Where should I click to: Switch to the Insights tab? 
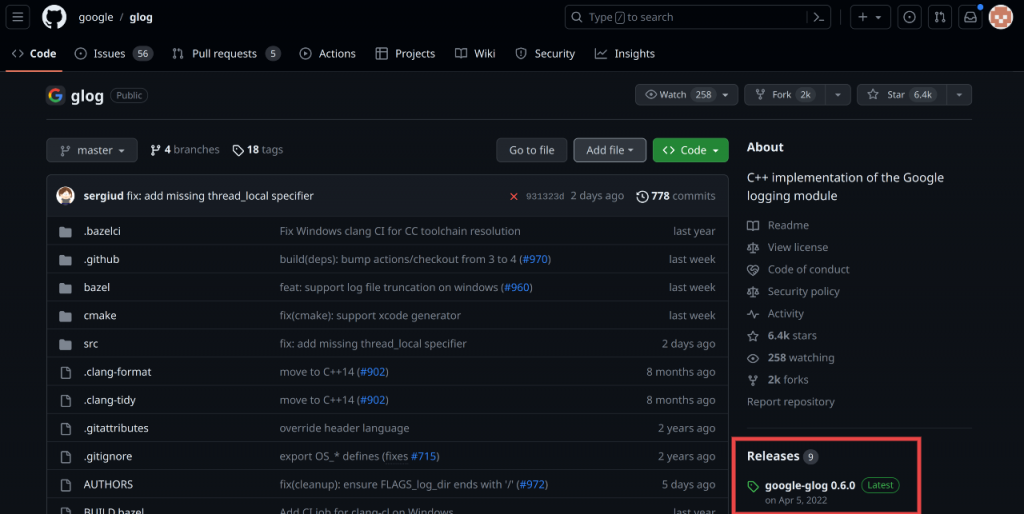[x=625, y=54]
